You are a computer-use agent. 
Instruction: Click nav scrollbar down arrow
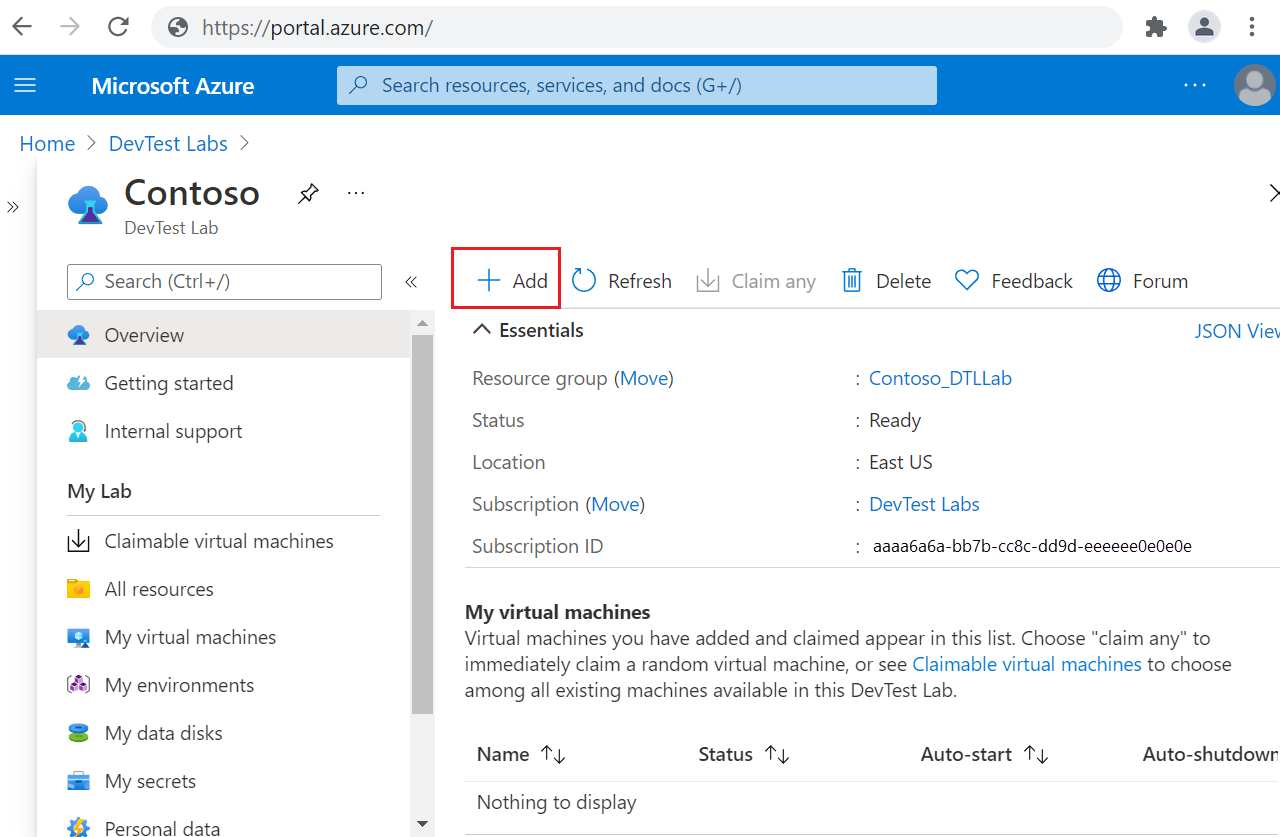422,824
